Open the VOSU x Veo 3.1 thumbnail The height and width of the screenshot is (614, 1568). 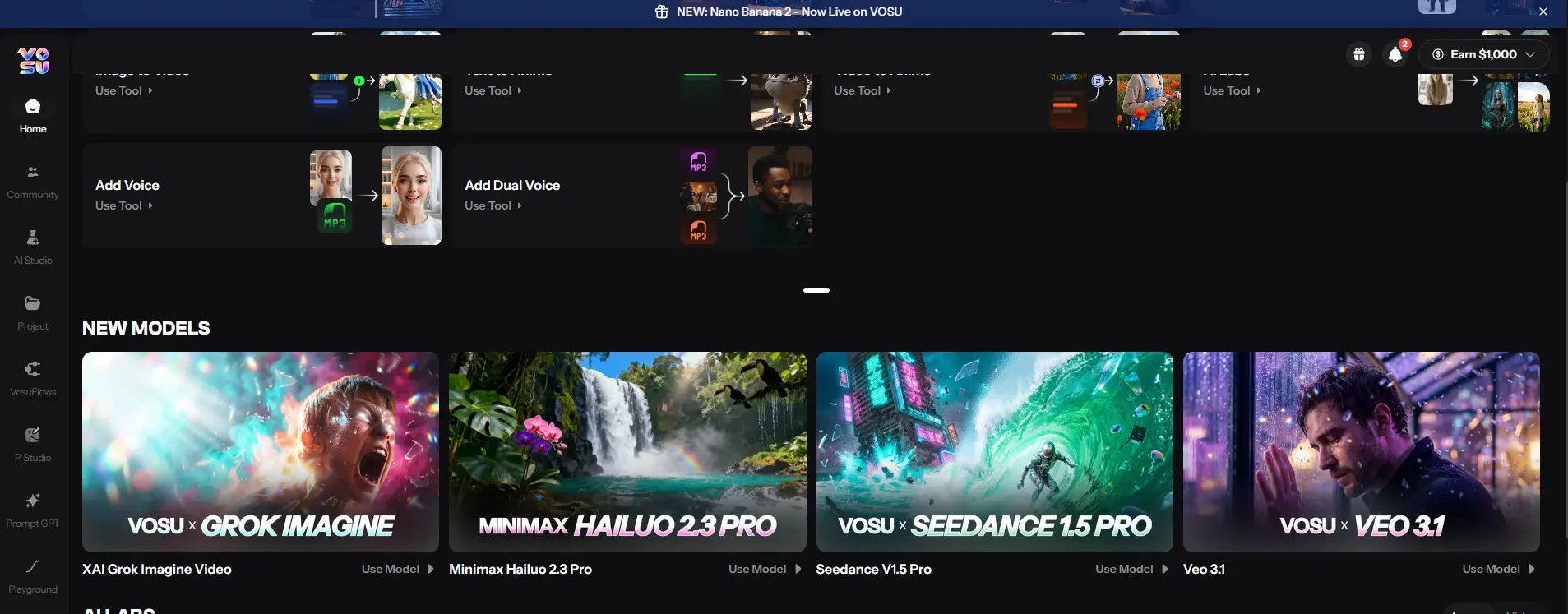(x=1362, y=452)
